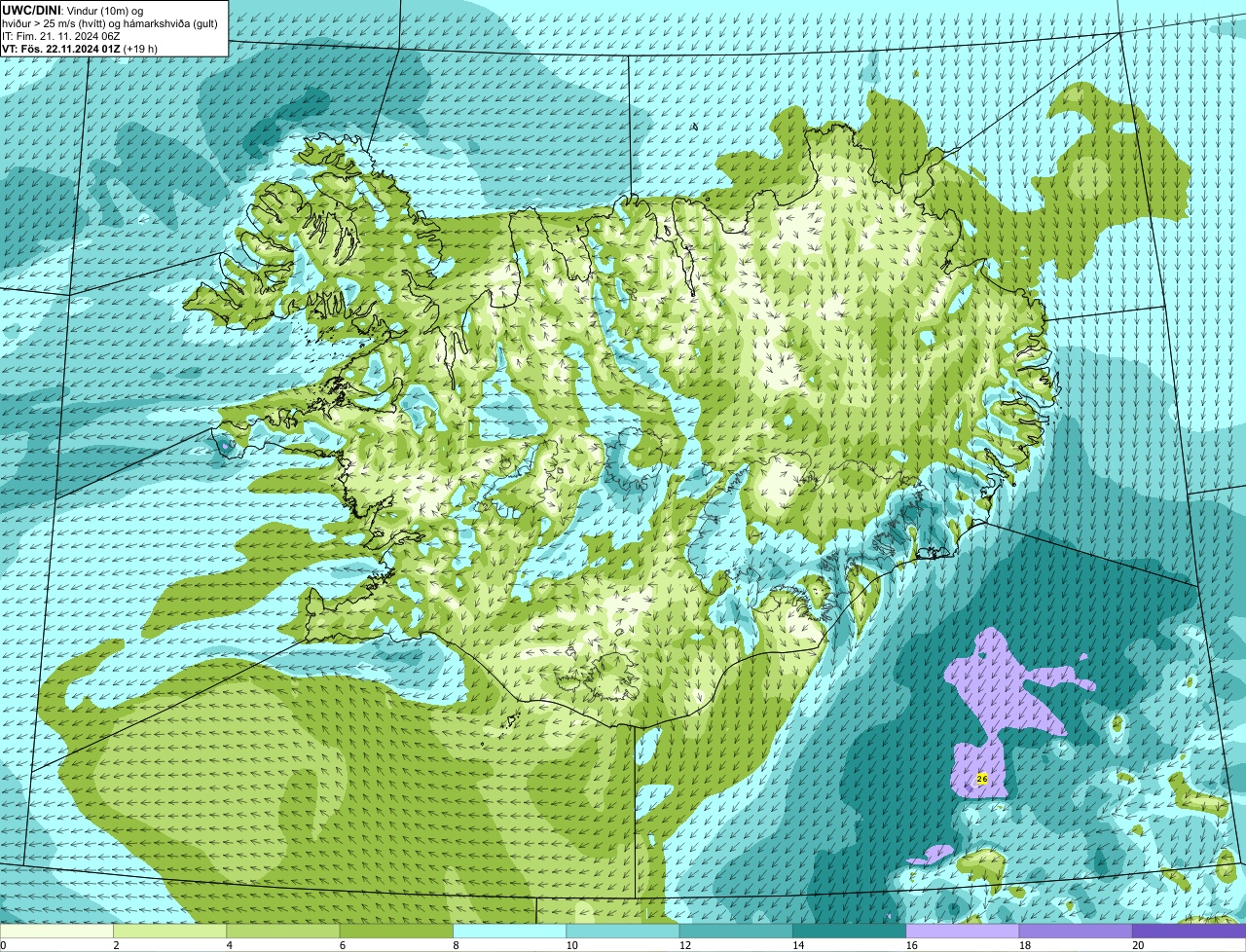
Task: Click the 12–14 m/s teal legend swatch
Action: pyautogui.click(x=736, y=931)
